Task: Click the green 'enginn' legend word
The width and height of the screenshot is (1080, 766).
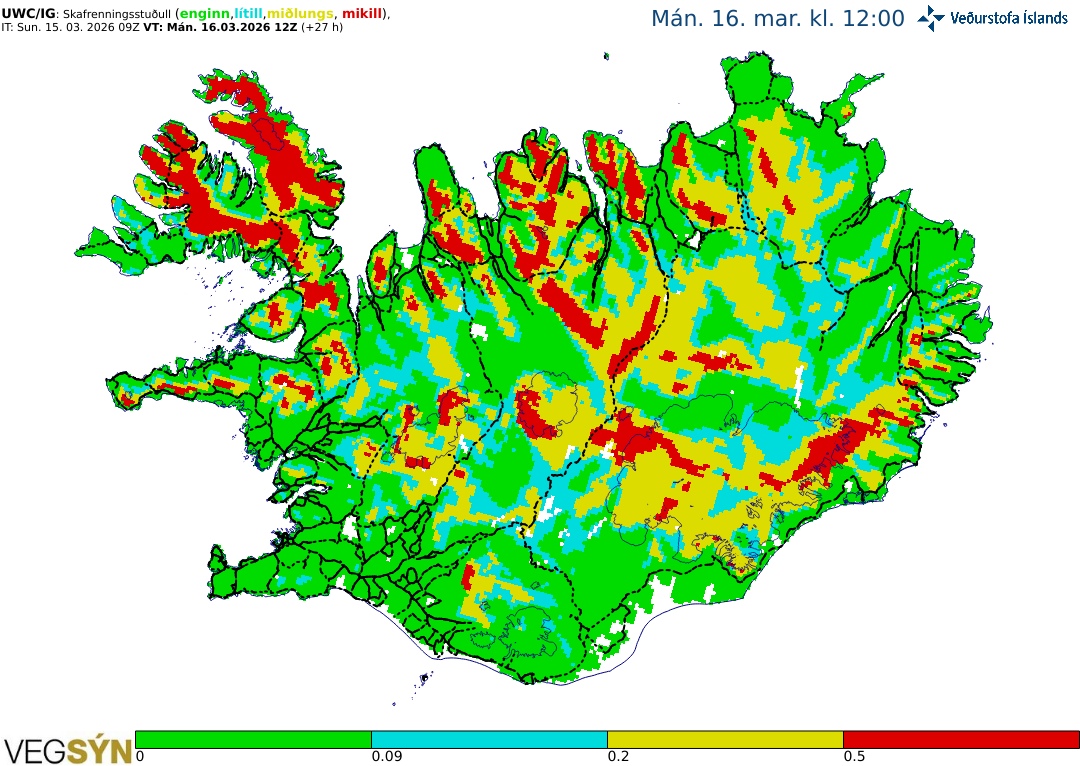Action: click(204, 14)
